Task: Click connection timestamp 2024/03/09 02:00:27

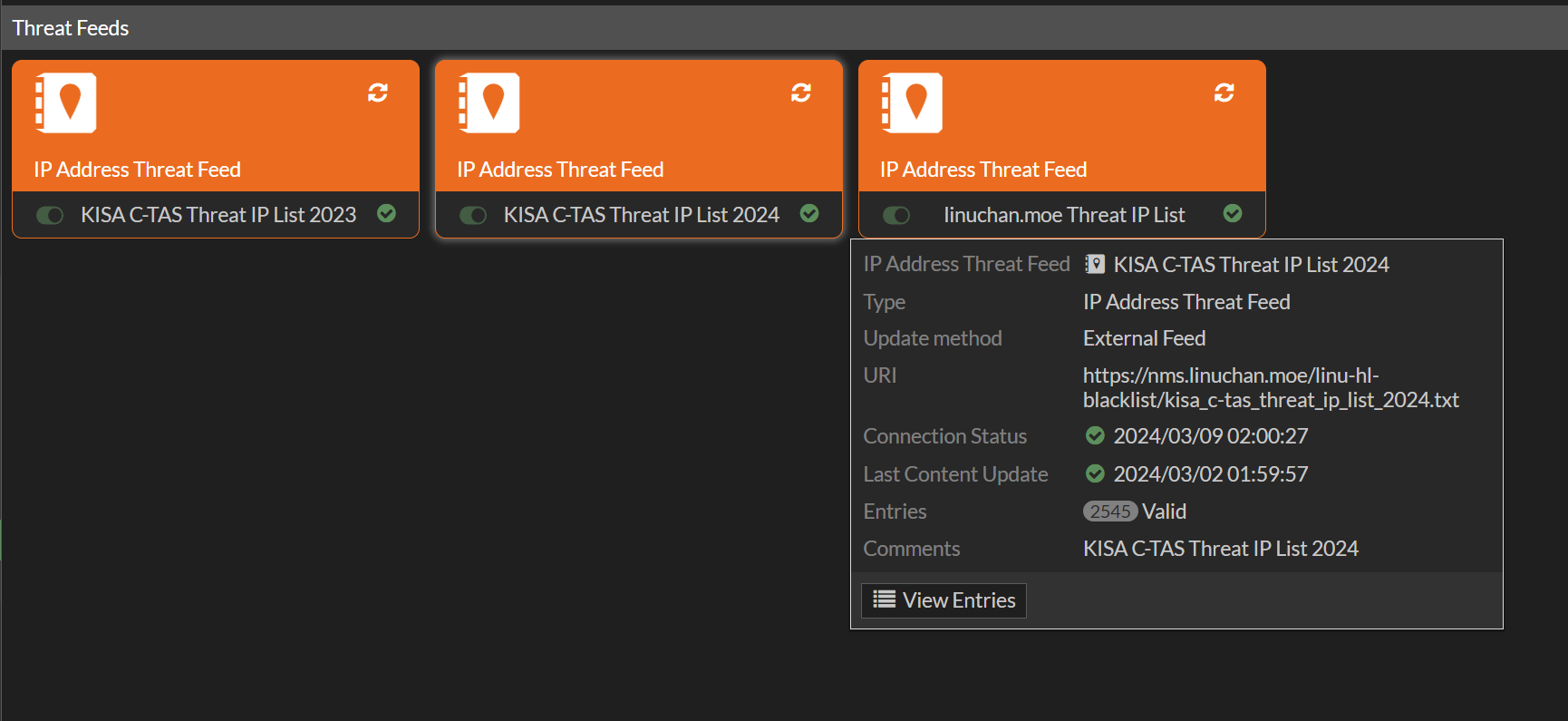Action: [x=1211, y=436]
